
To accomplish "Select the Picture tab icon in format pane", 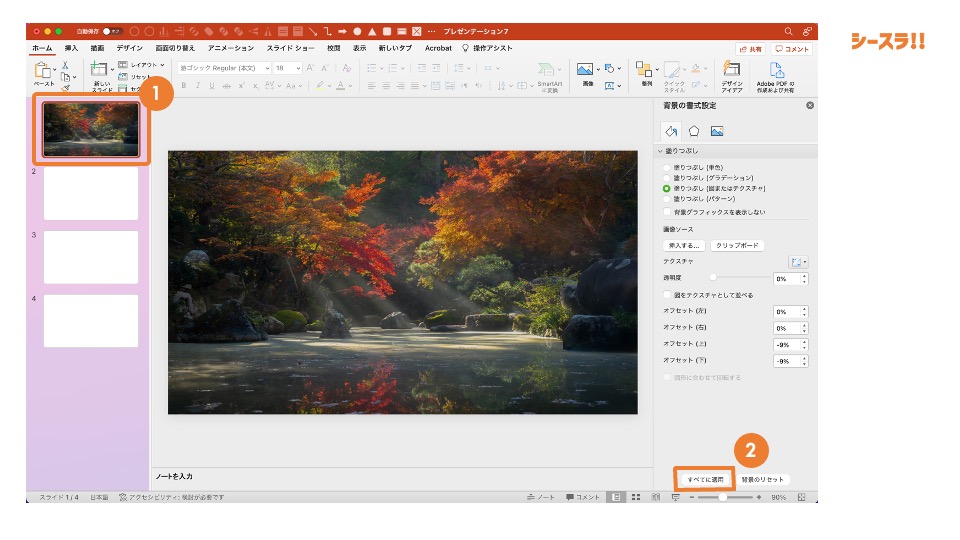I will [717, 131].
